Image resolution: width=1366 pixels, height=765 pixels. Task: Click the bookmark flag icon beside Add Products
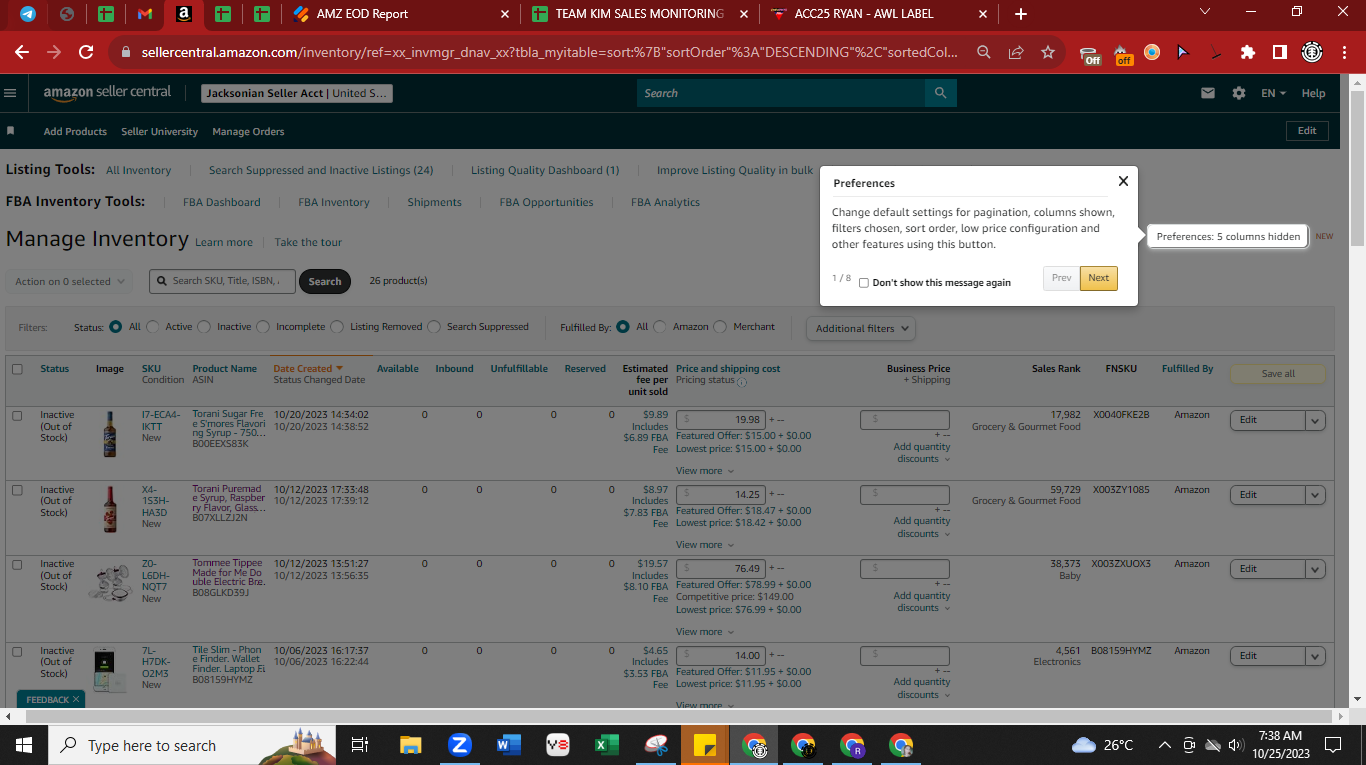pyautogui.click(x=11, y=131)
